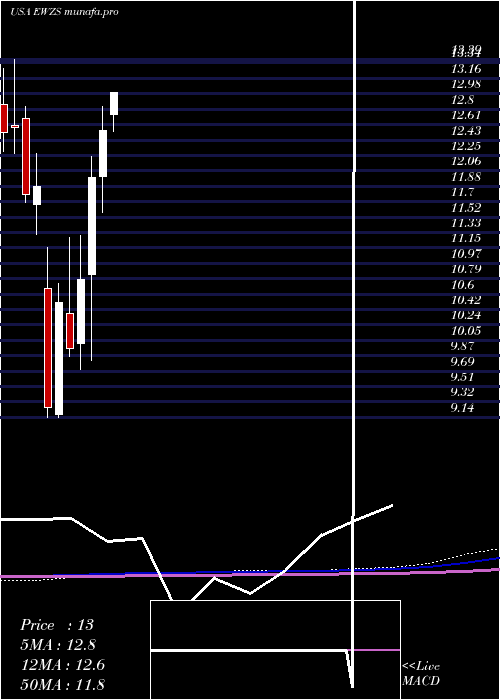The image size is (500, 700).
Task: Click the 11.7 price axis label
Action: pyautogui.click(x=462, y=192)
